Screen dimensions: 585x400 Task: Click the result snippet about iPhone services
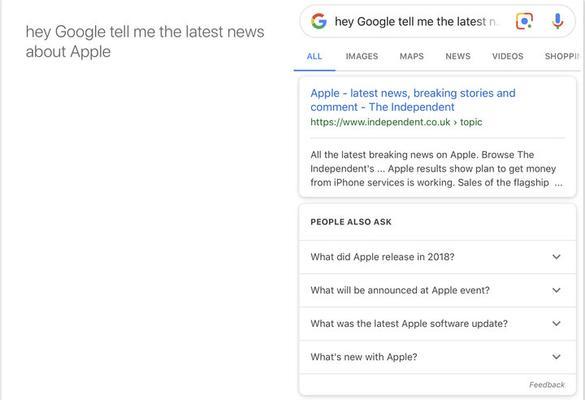click(437, 169)
